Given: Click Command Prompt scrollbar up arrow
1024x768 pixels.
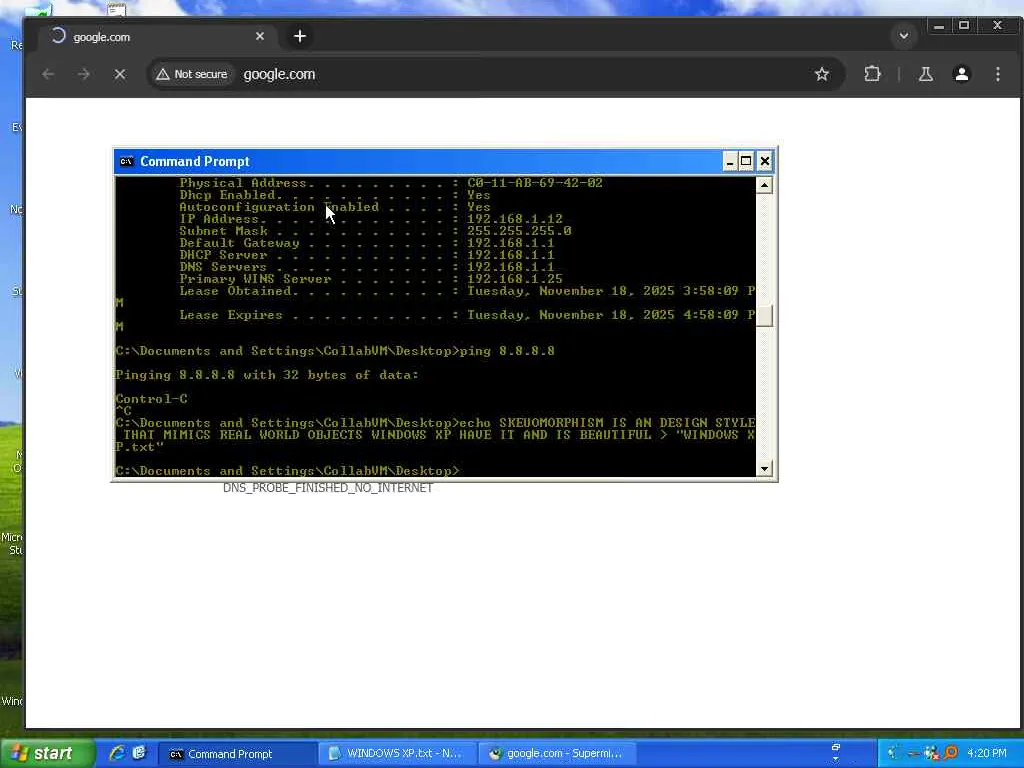Looking at the screenshot, I should tap(765, 185).
